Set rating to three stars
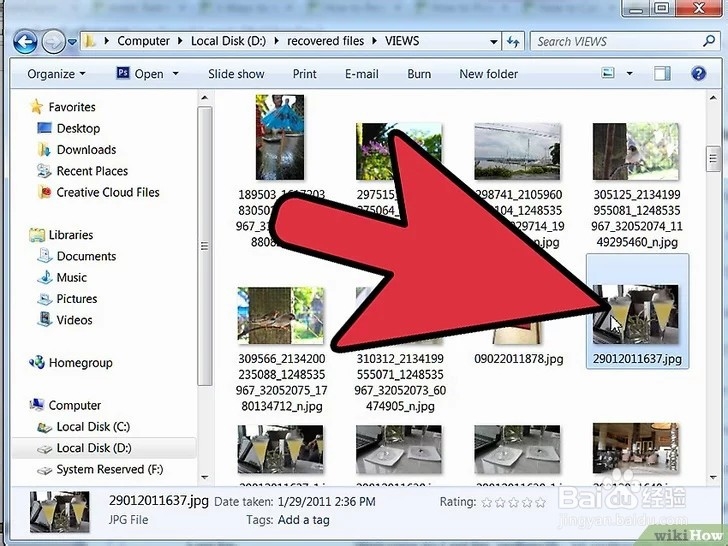The height and width of the screenshot is (546, 728). [x=514, y=502]
